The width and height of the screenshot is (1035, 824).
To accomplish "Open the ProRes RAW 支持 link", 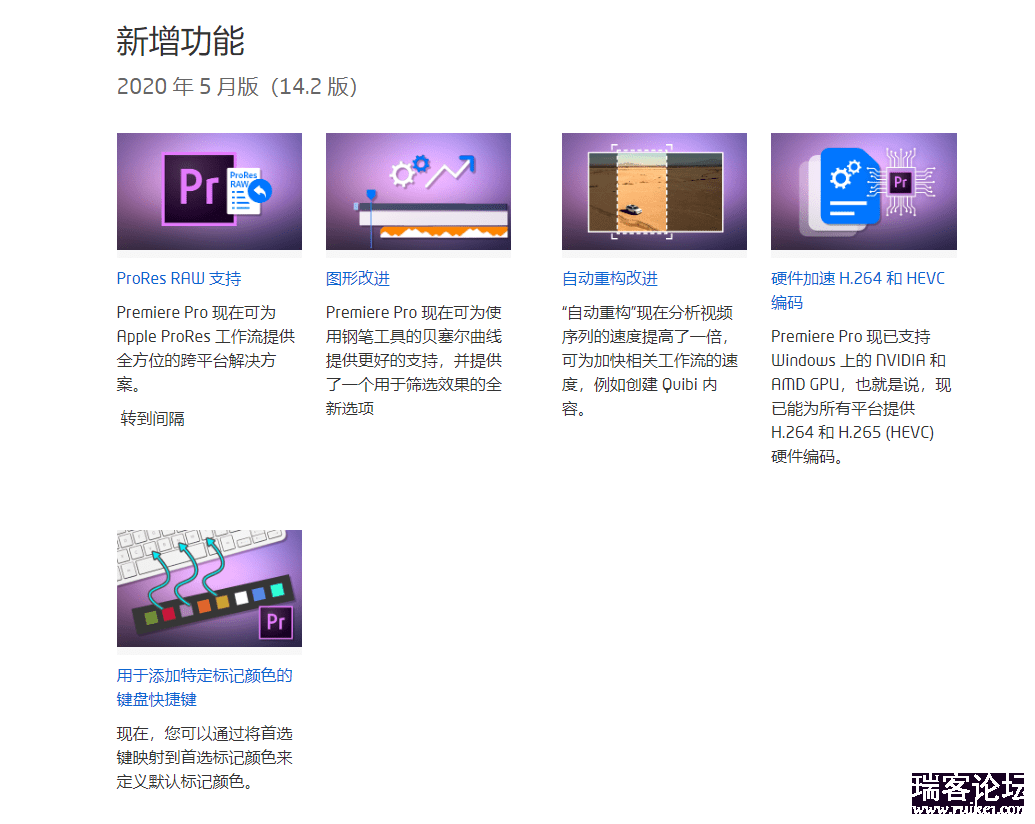I will coord(179,279).
